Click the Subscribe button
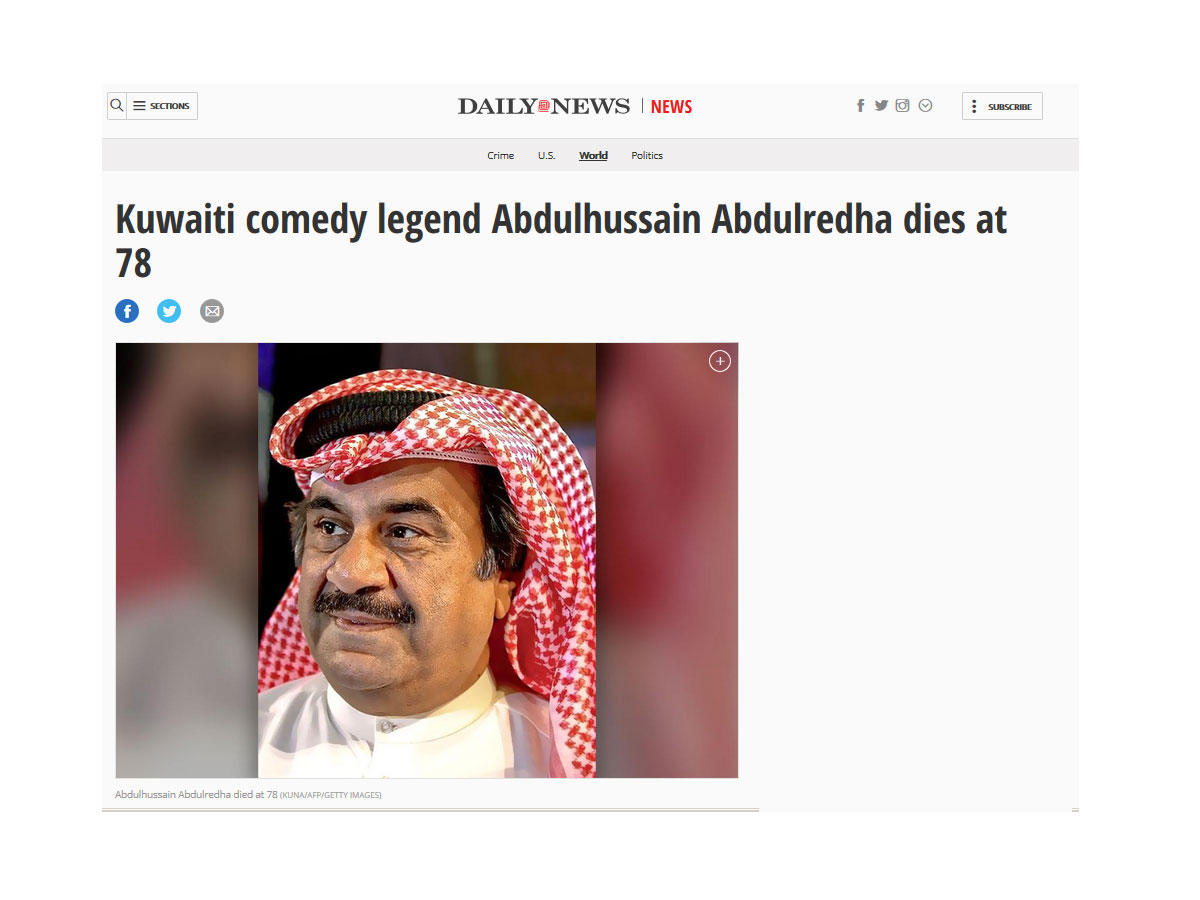Viewport: 1200px width, 900px height. 1002,106
